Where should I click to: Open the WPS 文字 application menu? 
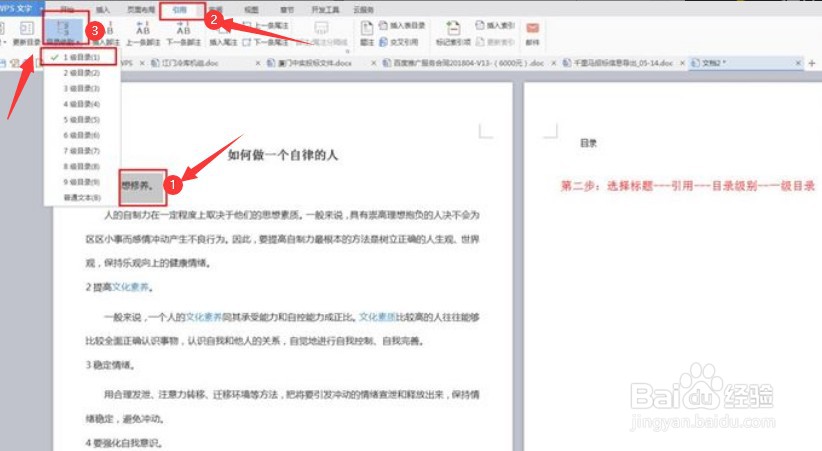[21, 9]
